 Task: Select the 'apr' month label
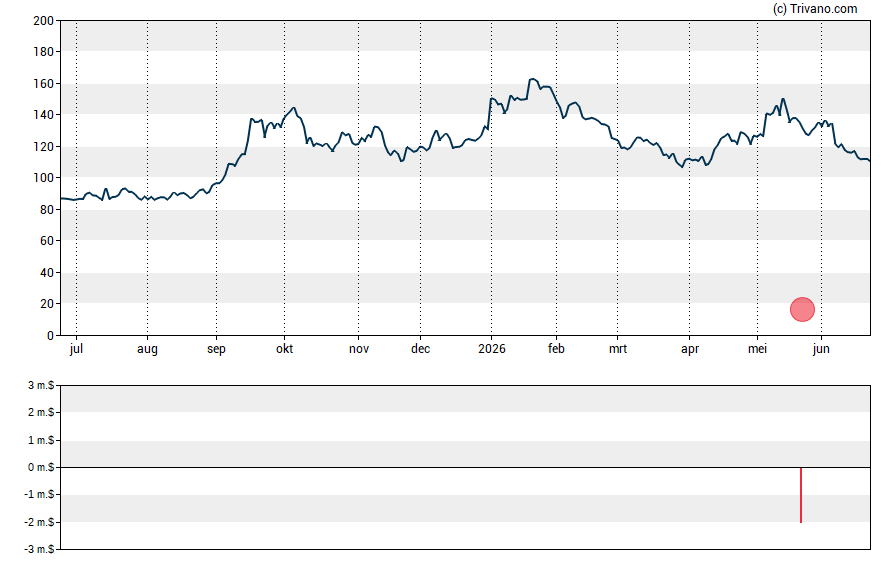click(690, 349)
